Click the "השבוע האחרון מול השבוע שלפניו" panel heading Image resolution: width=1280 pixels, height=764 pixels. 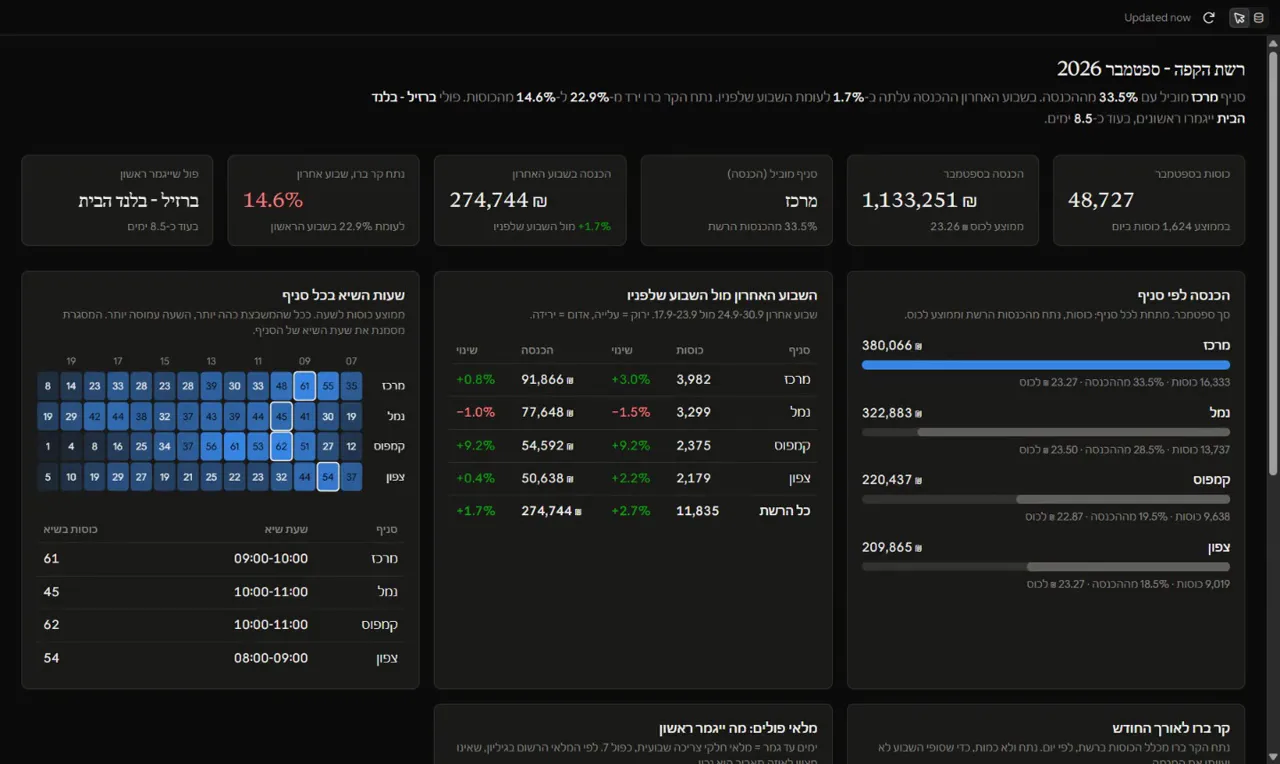pos(722,295)
